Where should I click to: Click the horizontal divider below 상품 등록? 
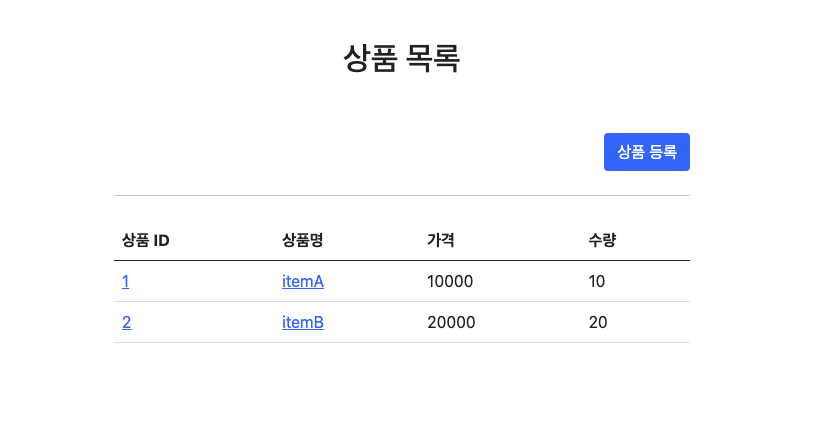click(x=401, y=196)
